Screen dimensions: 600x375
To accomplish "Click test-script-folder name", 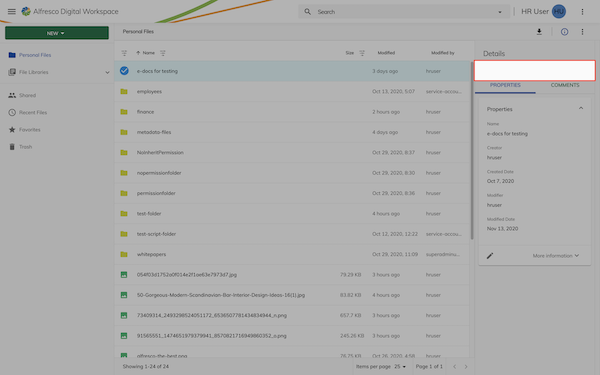I will [157, 234].
